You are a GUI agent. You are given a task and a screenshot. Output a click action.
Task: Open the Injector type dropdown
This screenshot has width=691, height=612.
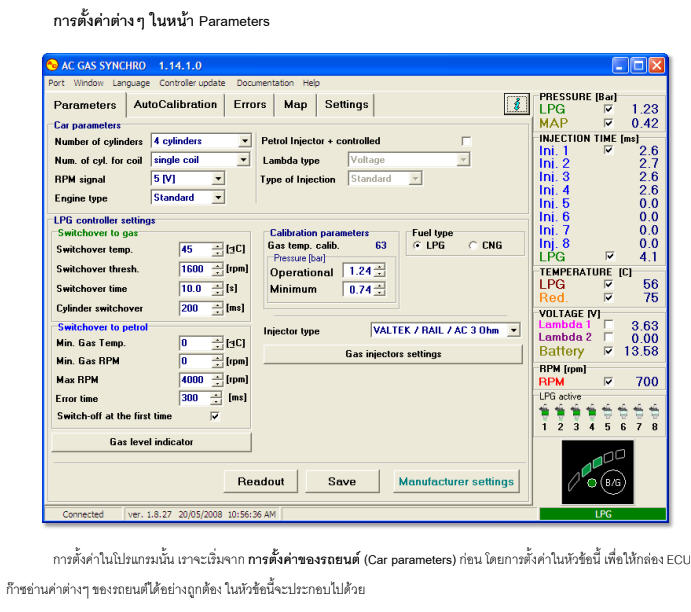513,330
